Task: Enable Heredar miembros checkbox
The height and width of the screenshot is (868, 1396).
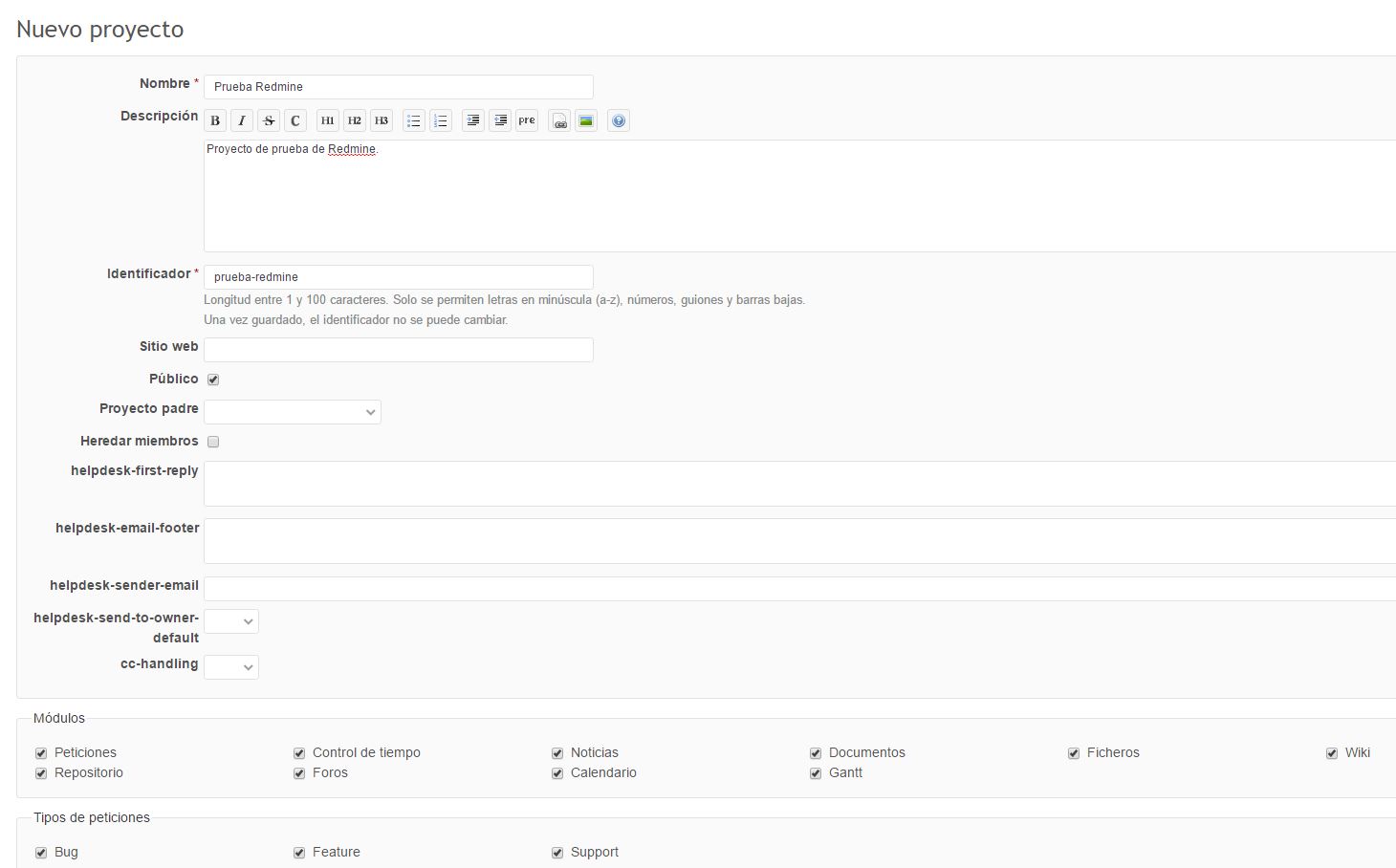Action: tap(213, 442)
